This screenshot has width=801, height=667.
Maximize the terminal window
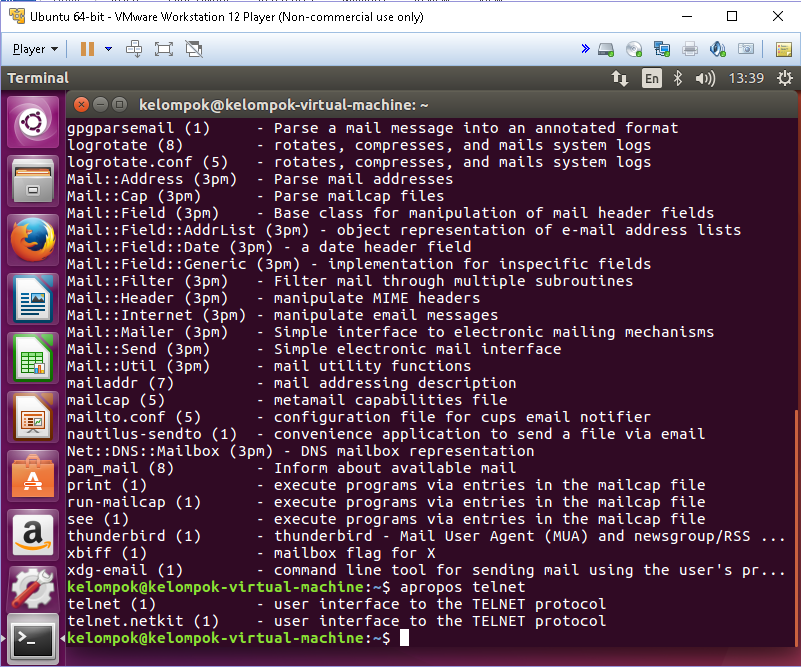[x=120, y=105]
